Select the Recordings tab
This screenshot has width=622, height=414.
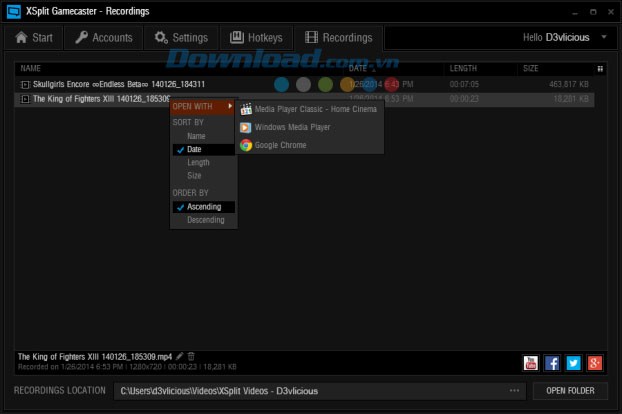tap(339, 38)
